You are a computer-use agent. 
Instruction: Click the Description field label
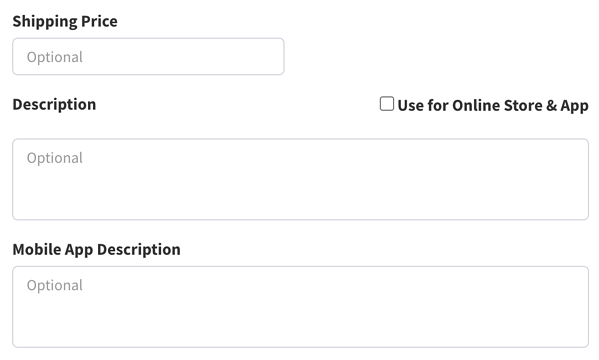pyautogui.click(x=54, y=105)
